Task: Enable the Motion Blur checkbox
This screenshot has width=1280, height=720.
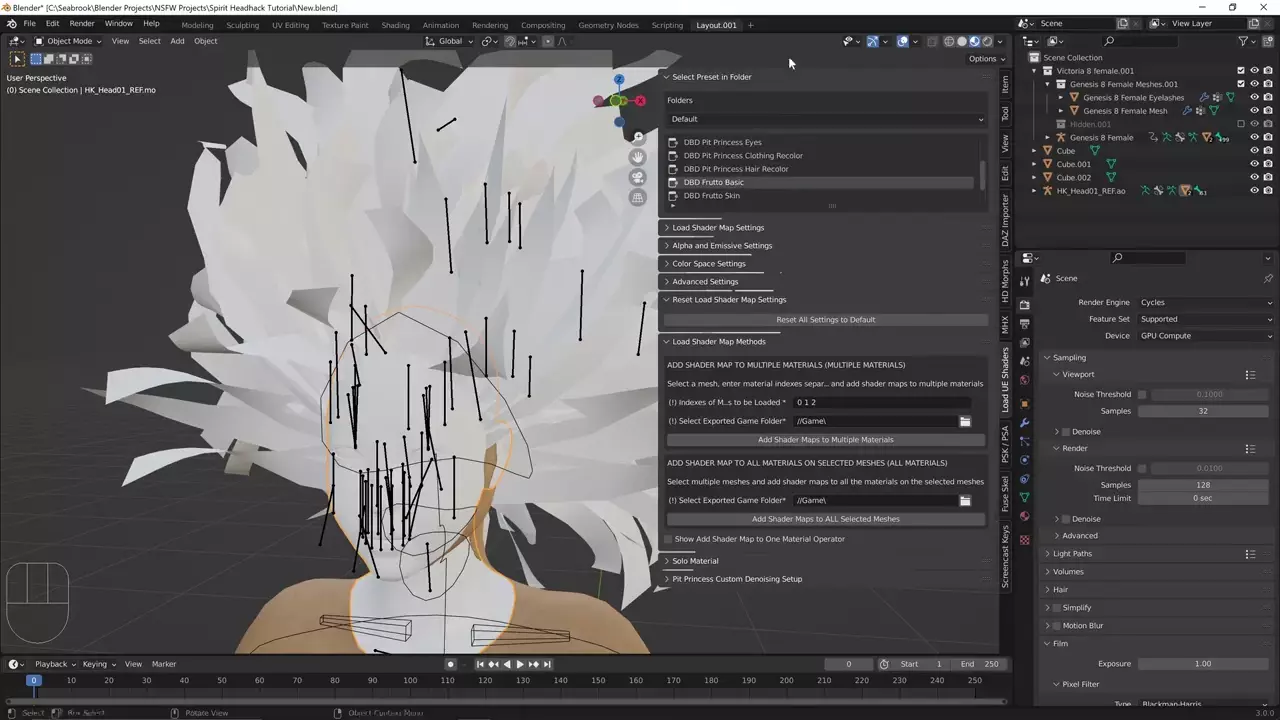Action: coord(1055,626)
